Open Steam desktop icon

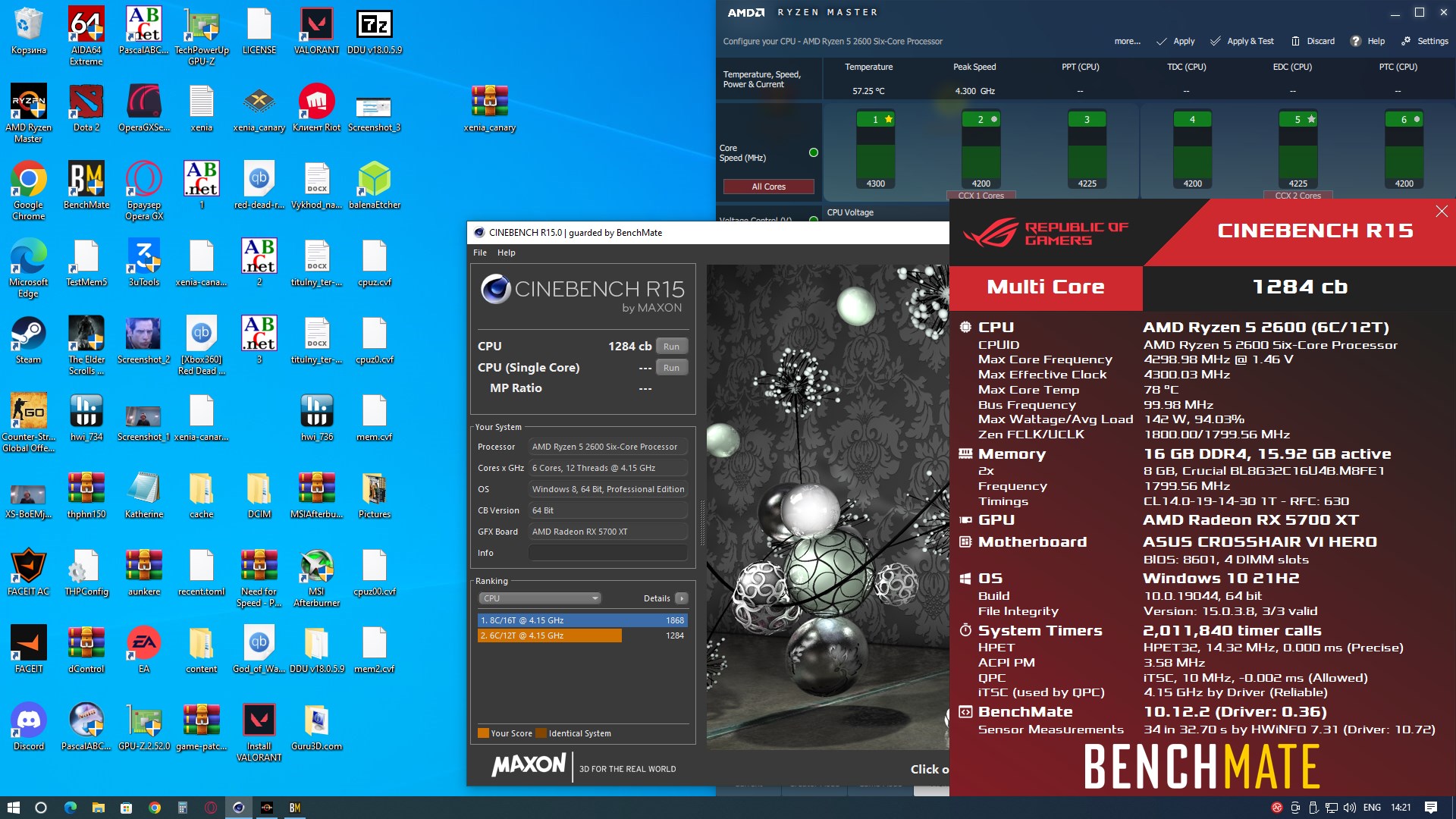pos(29,340)
